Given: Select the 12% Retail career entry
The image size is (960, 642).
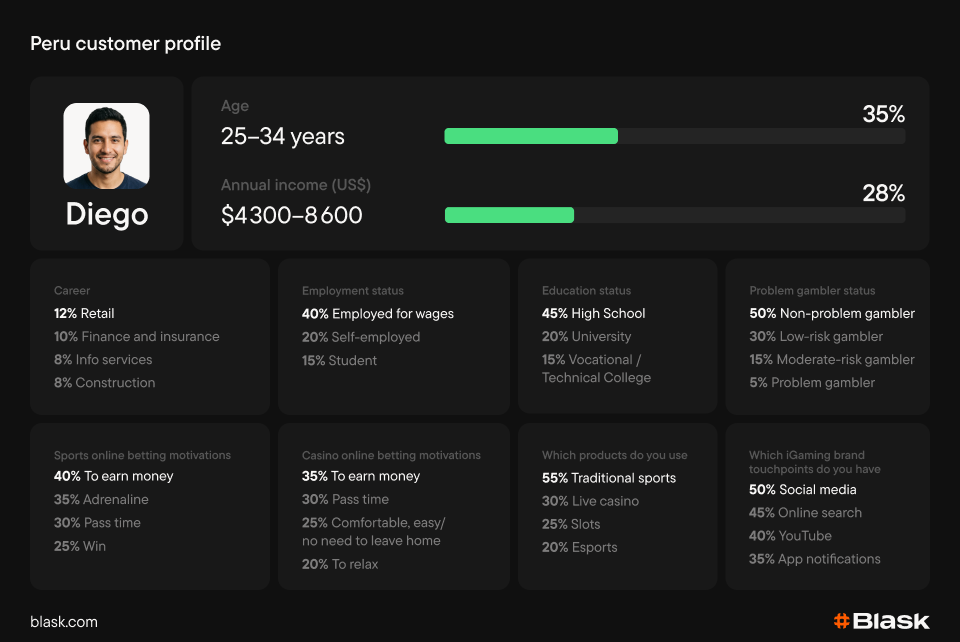Looking at the screenshot, I should [84, 313].
